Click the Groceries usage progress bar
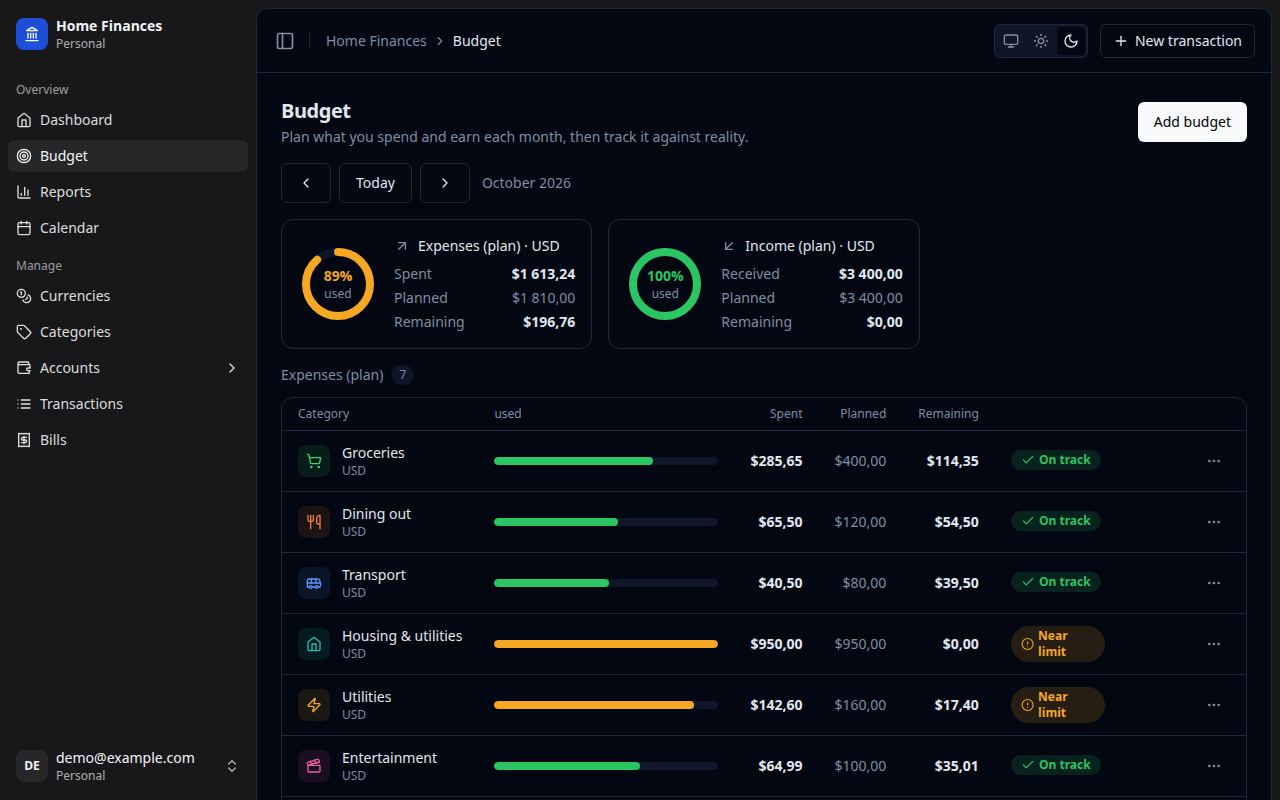The height and width of the screenshot is (800, 1280). 606,461
